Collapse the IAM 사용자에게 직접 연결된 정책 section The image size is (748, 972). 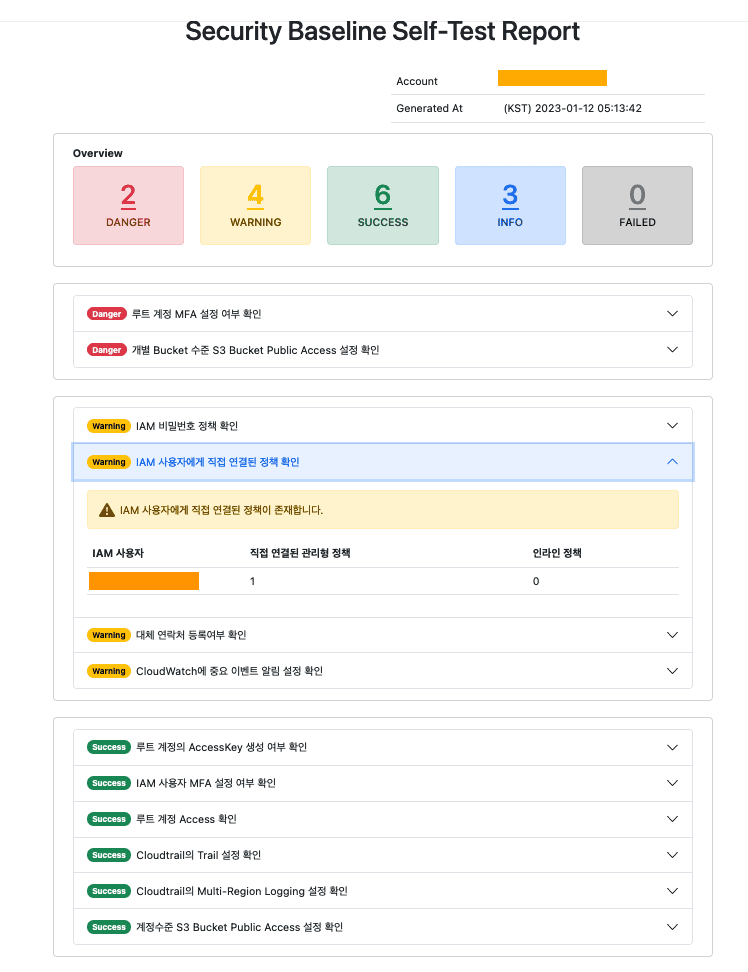point(672,462)
